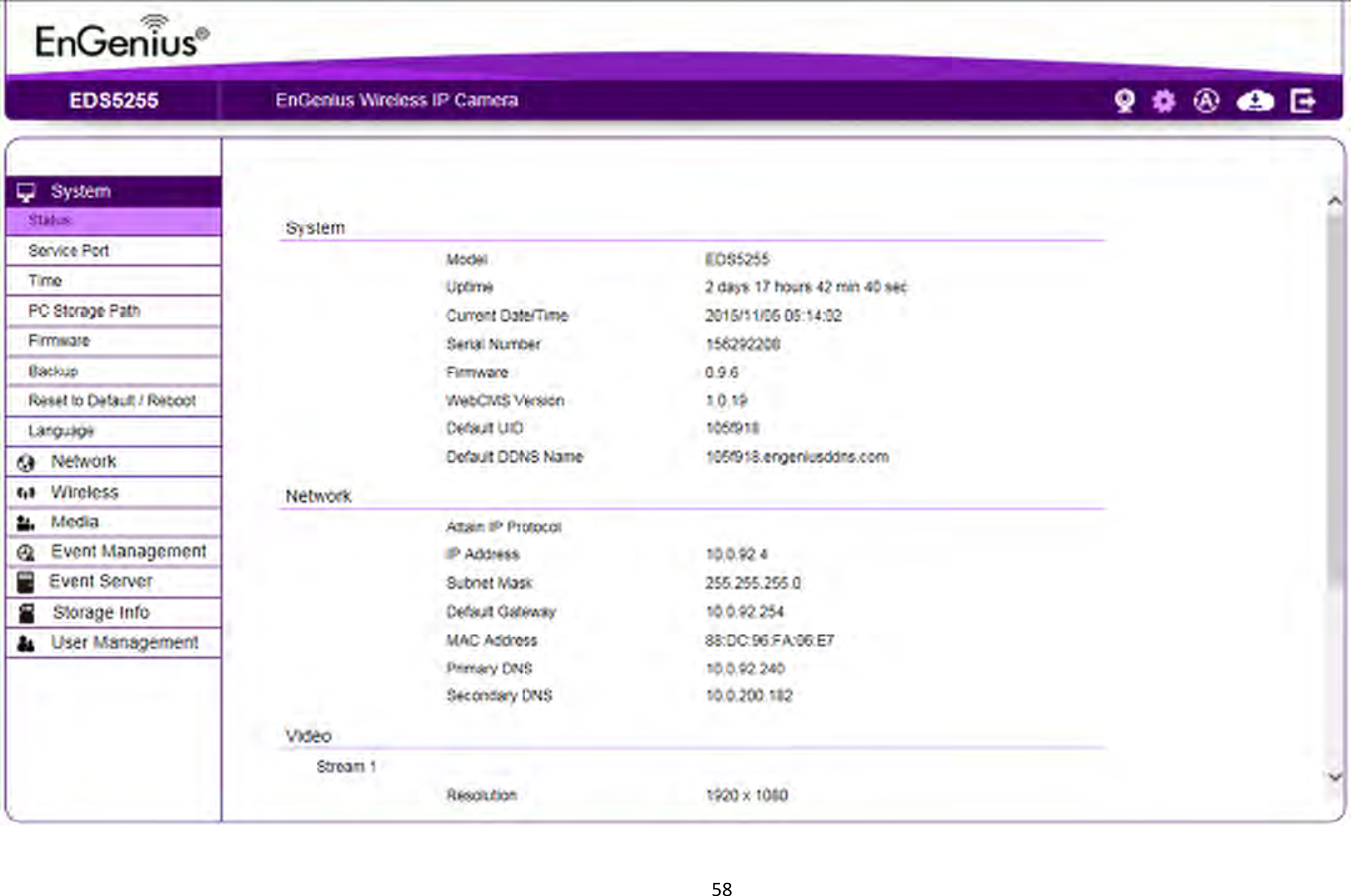
Task: Select the Status menu item
Action: (x=113, y=221)
